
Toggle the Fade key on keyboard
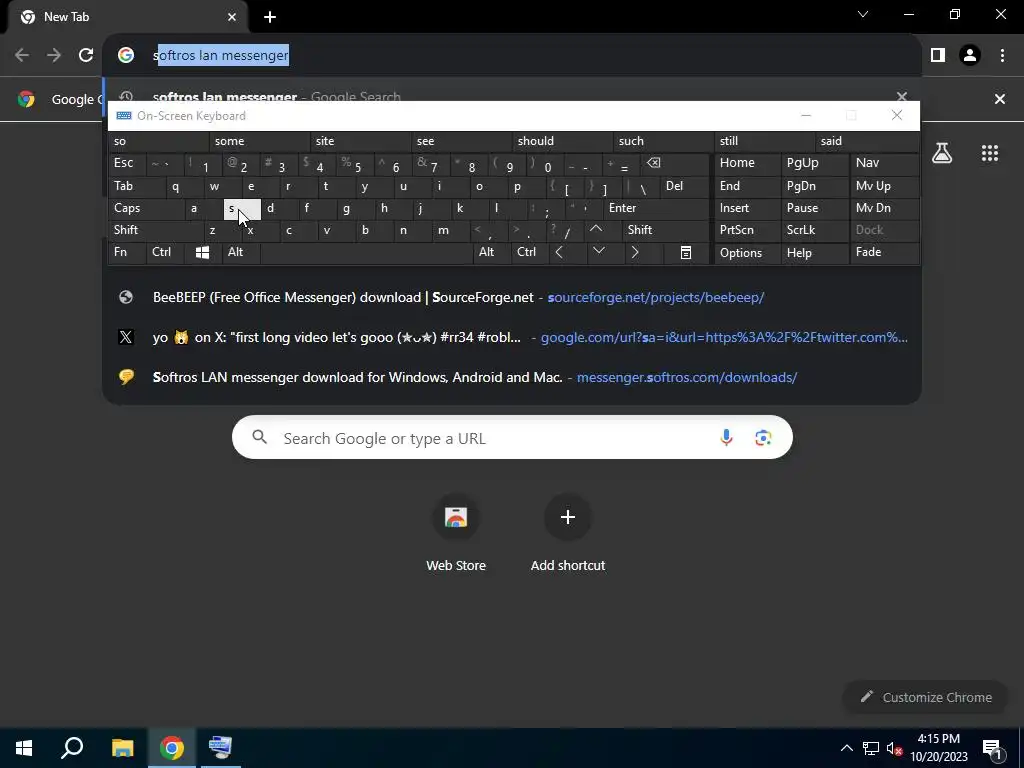tap(884, 253)
